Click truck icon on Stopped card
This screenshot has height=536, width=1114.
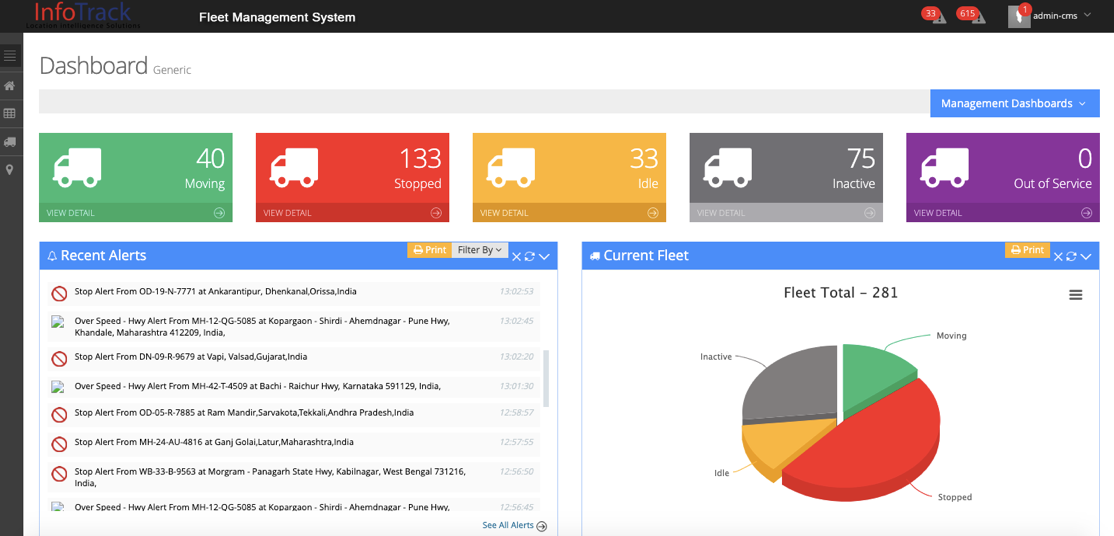pos(294,168)
